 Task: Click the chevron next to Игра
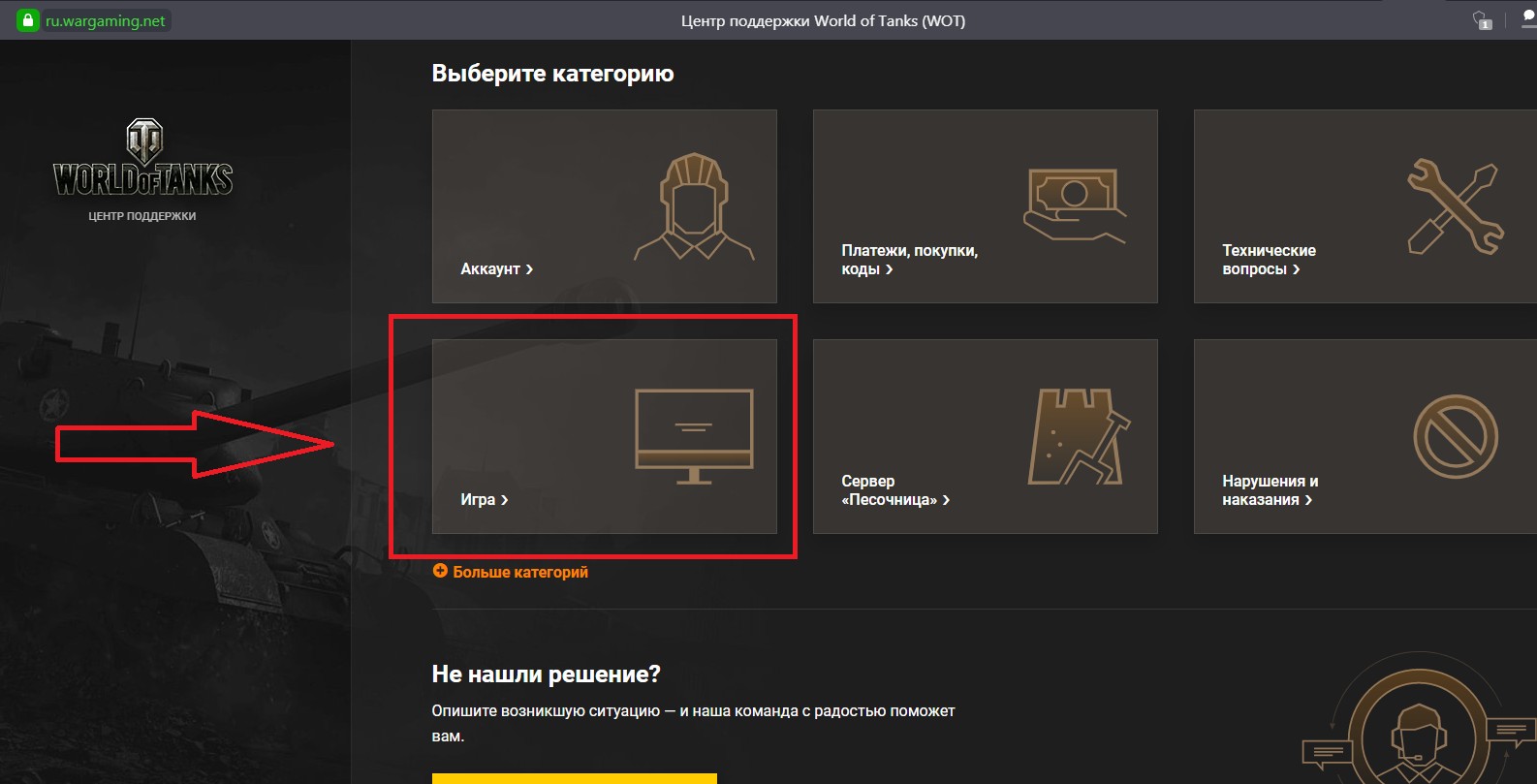click(x=505, y=500)
